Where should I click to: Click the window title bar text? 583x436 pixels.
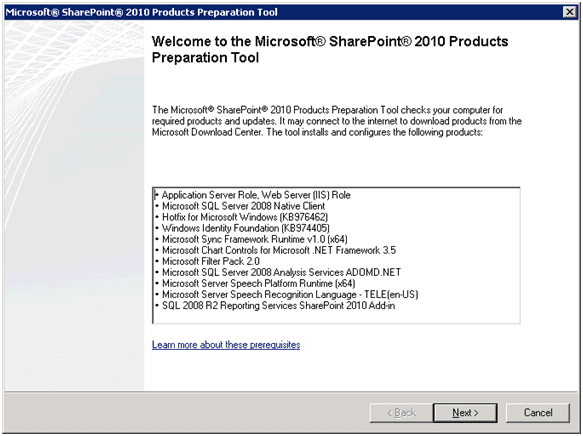pos(141,12)
